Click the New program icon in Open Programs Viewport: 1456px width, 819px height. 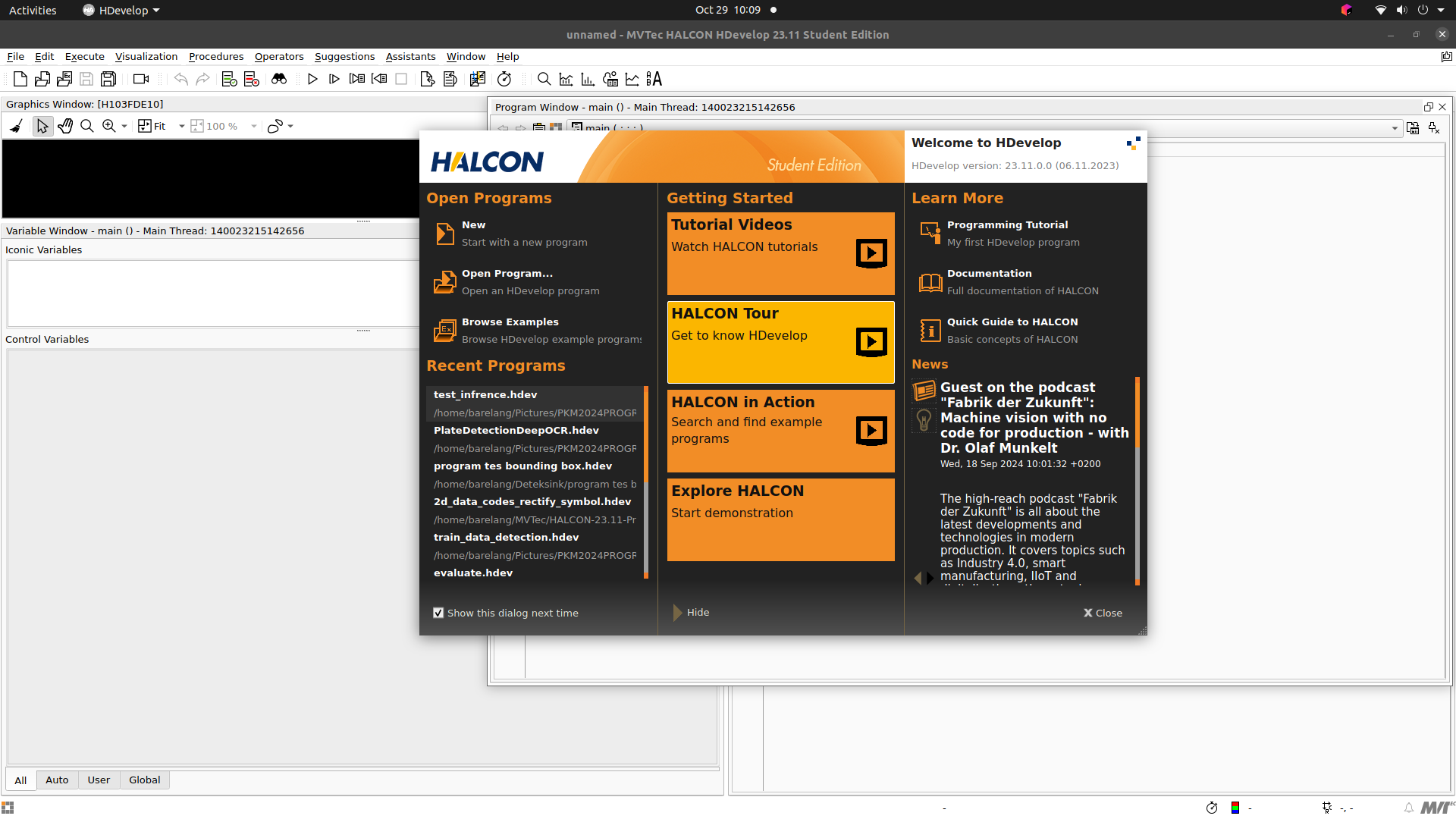[444, 234]
